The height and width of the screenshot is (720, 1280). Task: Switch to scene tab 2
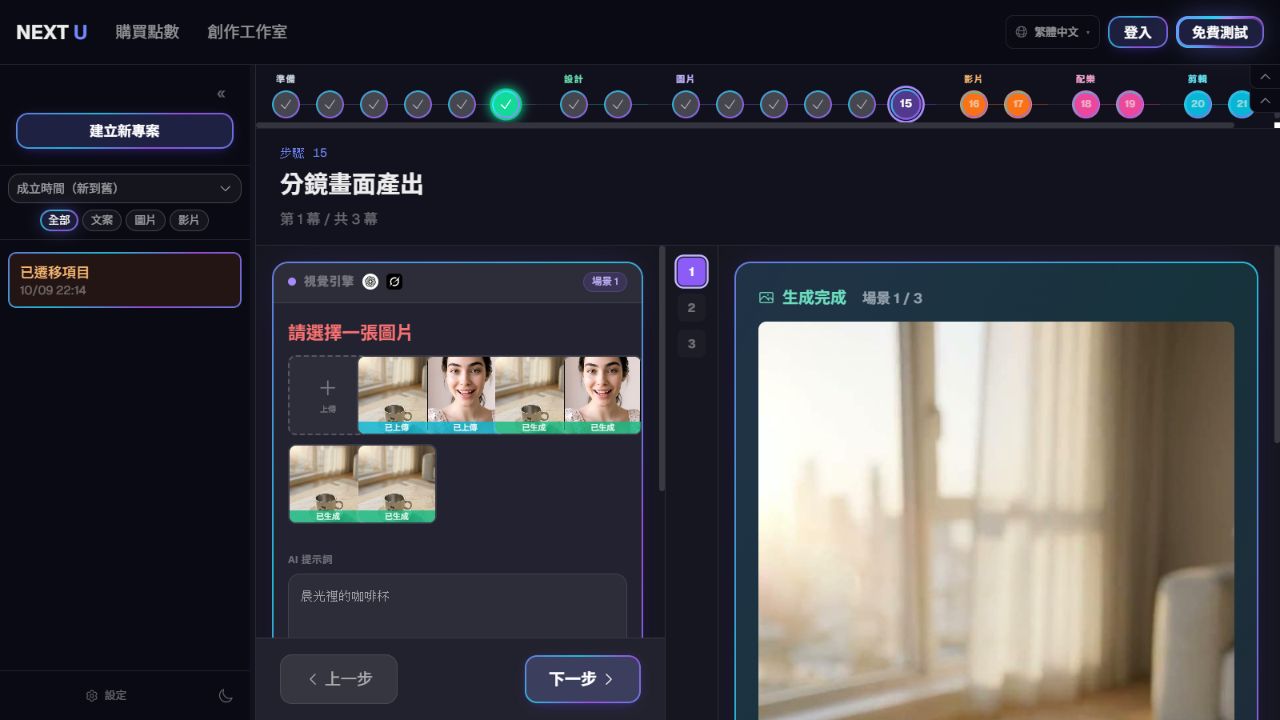(x=691, y=308)
